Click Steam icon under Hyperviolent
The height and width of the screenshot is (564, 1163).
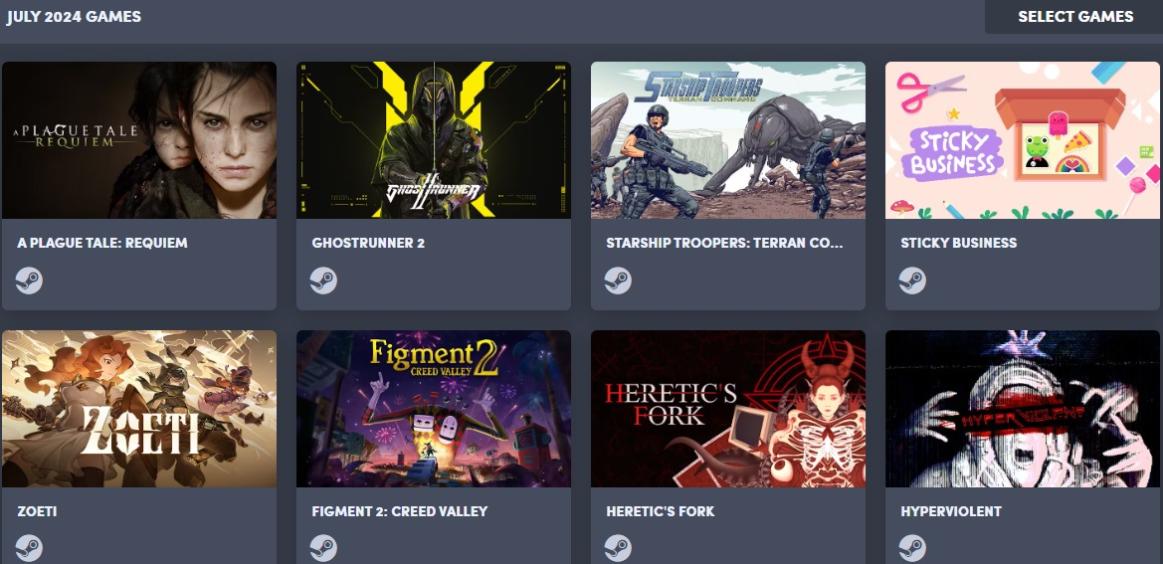coord(912,548)
